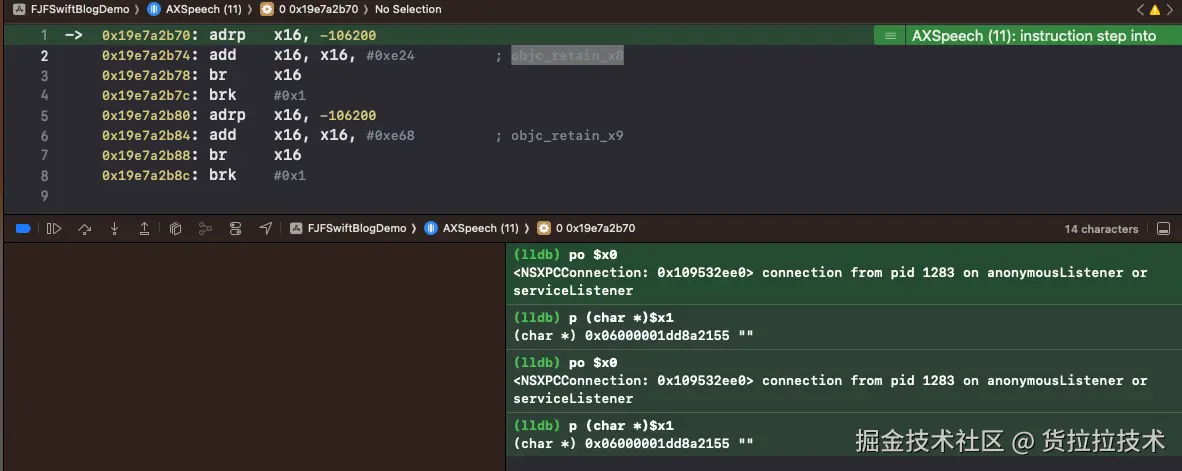Go to the previous issue chevron
The height and width of the screenshot is (471, 1182).
point(1141,9)
